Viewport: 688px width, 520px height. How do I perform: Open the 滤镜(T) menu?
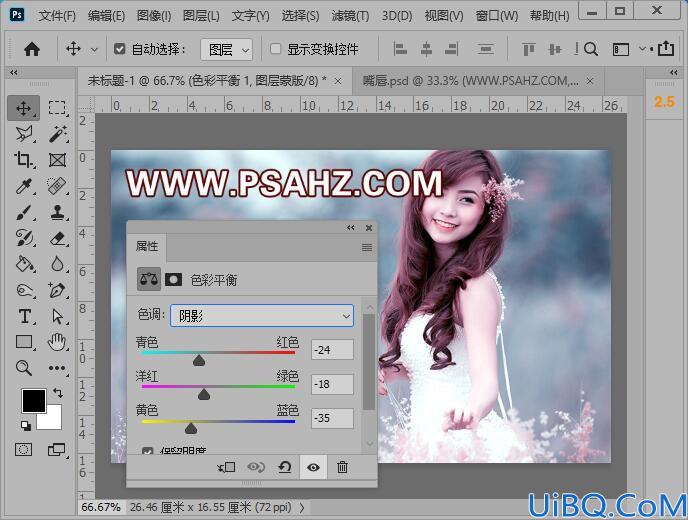point(351,16)
